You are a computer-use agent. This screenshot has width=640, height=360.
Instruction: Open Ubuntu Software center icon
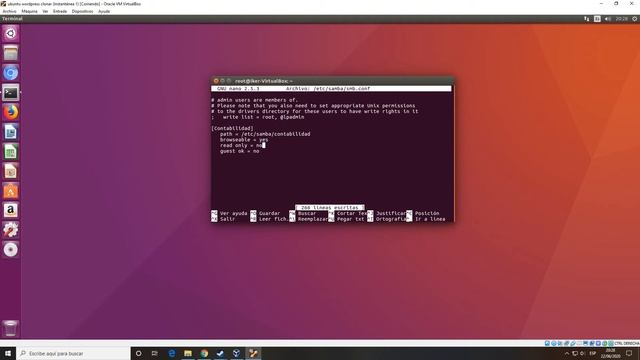point(11,191)
